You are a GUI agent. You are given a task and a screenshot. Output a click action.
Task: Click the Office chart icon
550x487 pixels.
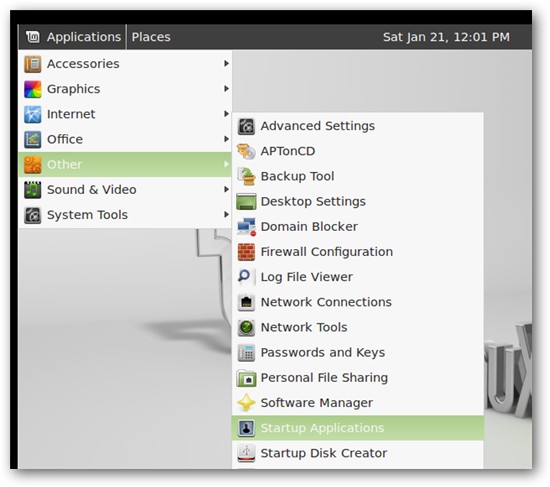33,139
